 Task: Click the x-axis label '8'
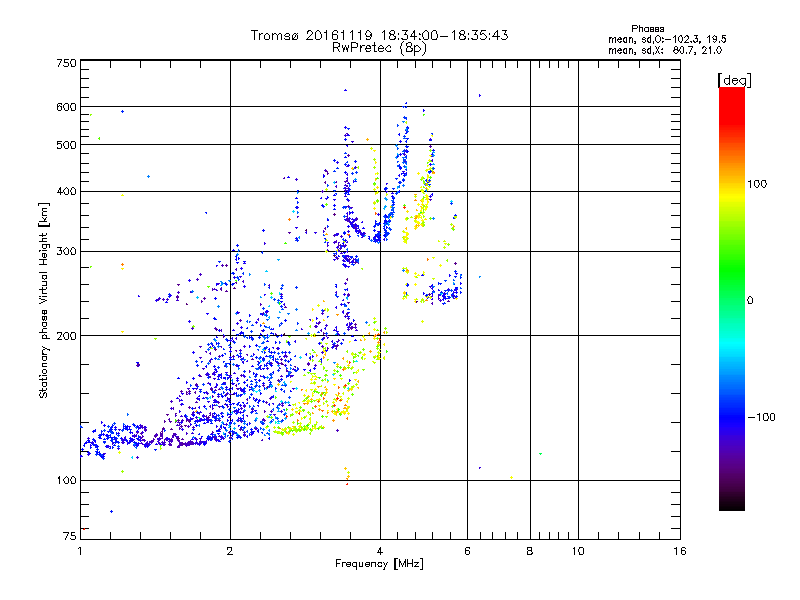click(x=530, y=551)
